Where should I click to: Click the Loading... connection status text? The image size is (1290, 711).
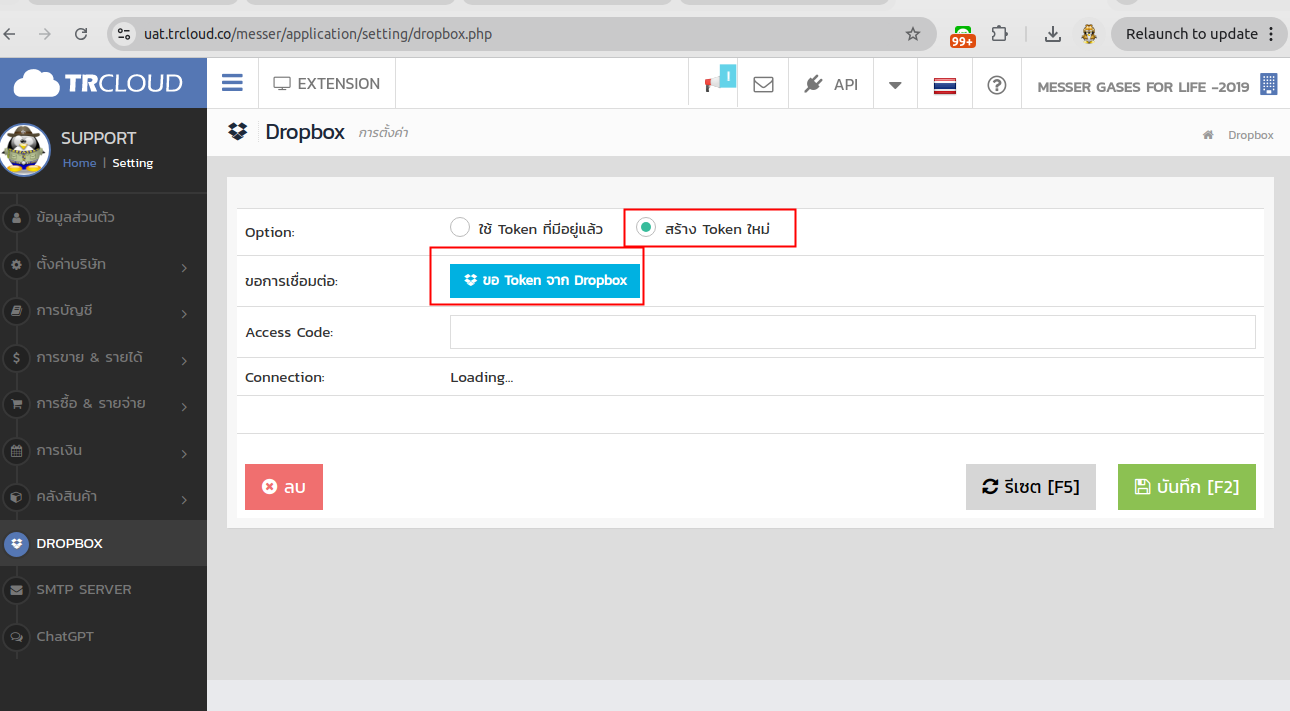481,377
